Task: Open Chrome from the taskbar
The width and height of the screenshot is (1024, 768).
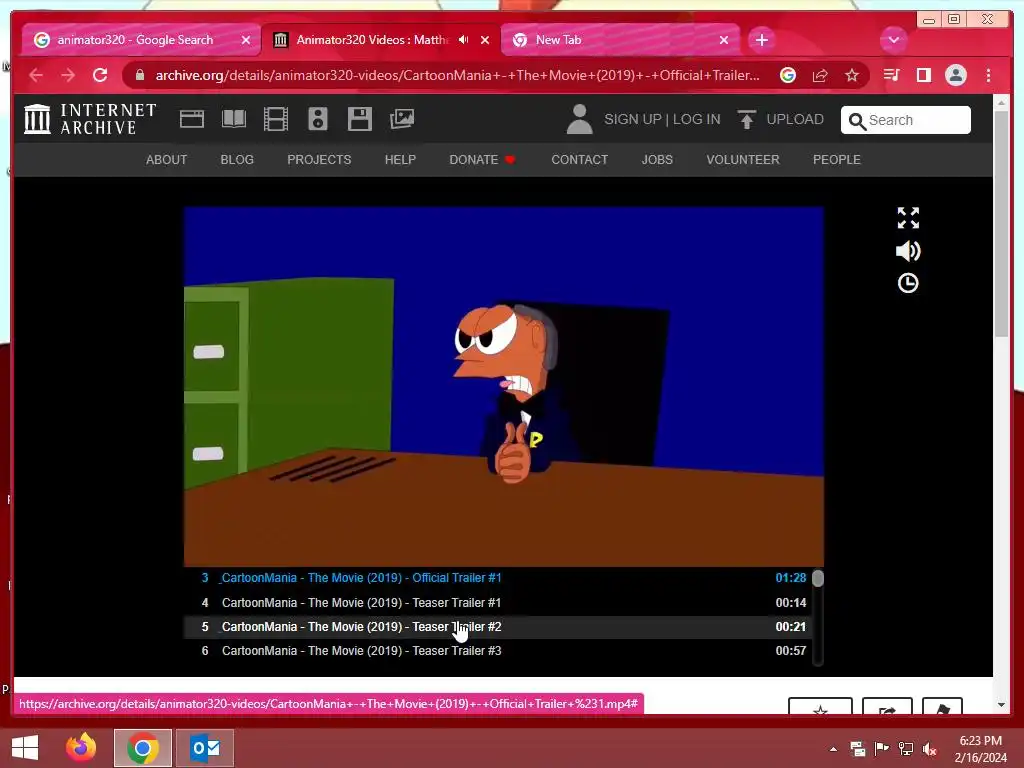Action: coord(143,748)
